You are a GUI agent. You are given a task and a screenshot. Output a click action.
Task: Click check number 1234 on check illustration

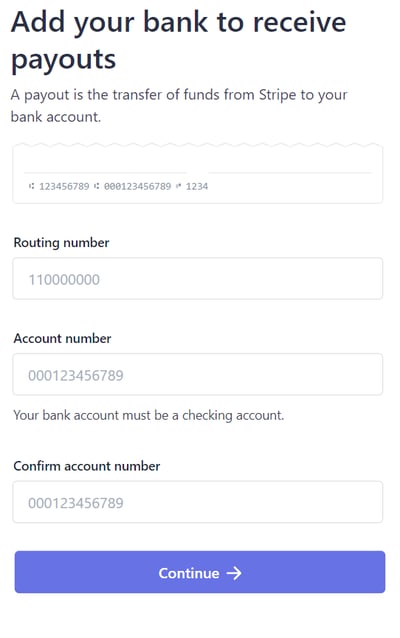(x=197, y=186)
